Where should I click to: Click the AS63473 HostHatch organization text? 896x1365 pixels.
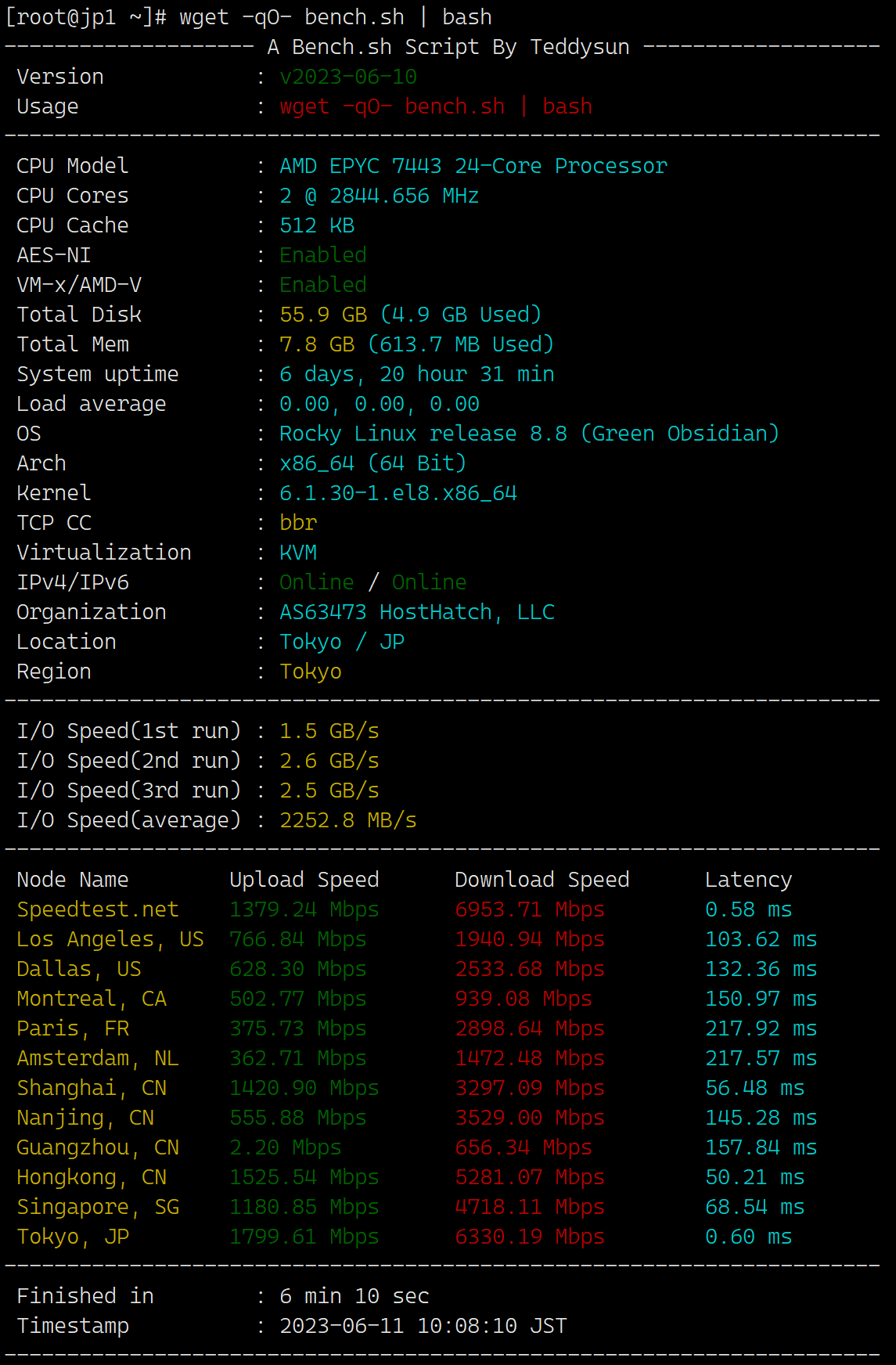(x=417, y=612)
